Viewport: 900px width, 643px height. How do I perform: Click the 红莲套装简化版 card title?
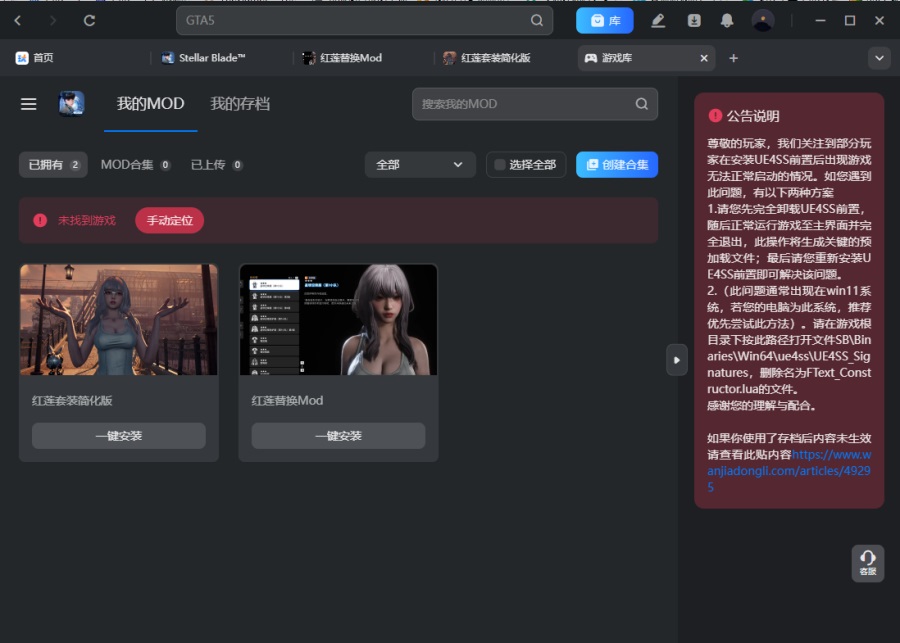tap(72, 401)
